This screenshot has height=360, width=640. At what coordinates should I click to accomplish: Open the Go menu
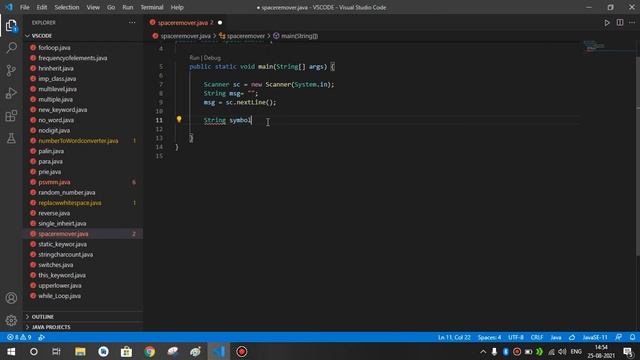(111, 7)
